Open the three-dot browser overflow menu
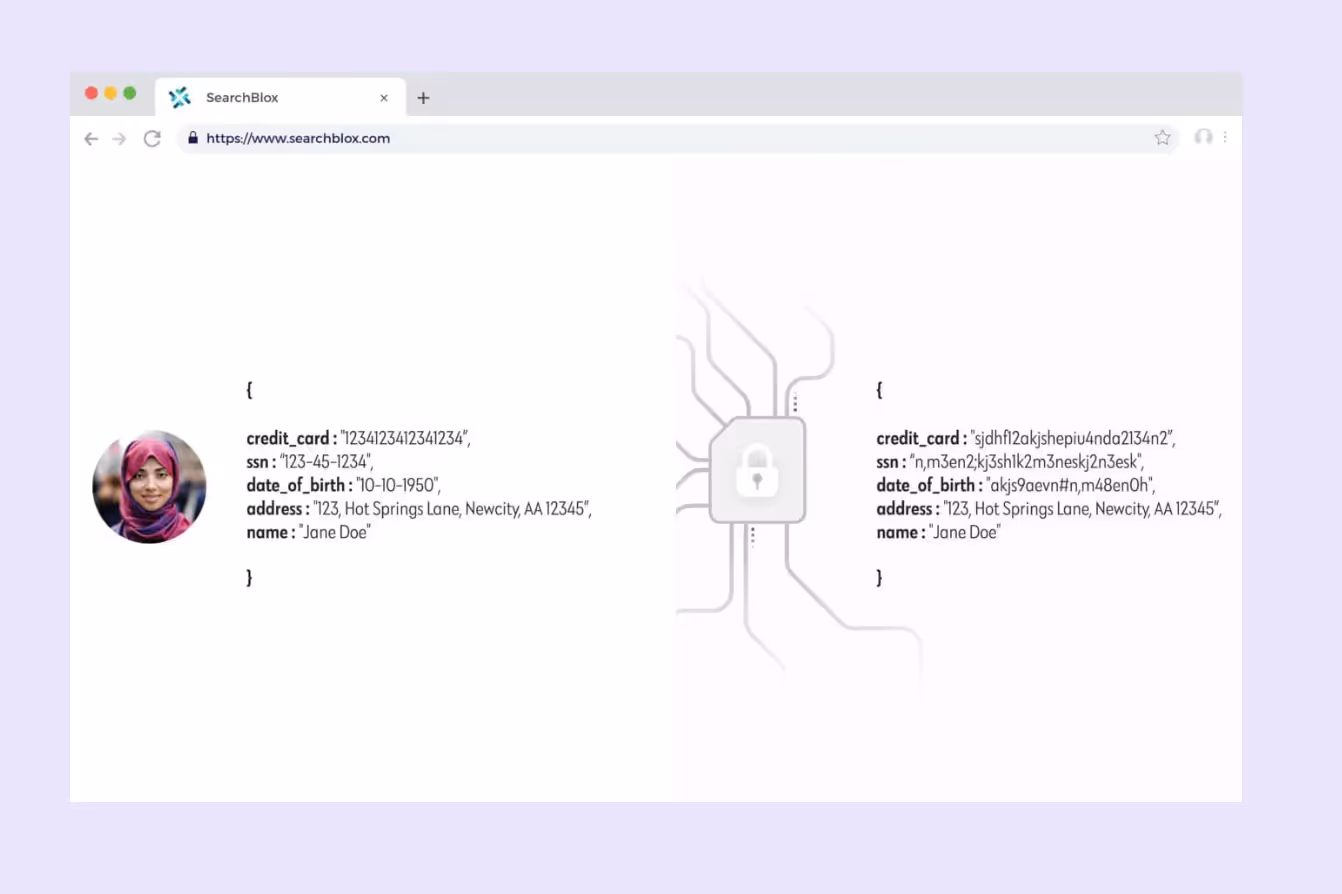Screen dimensions: 1342x894 coord(1225,138)
